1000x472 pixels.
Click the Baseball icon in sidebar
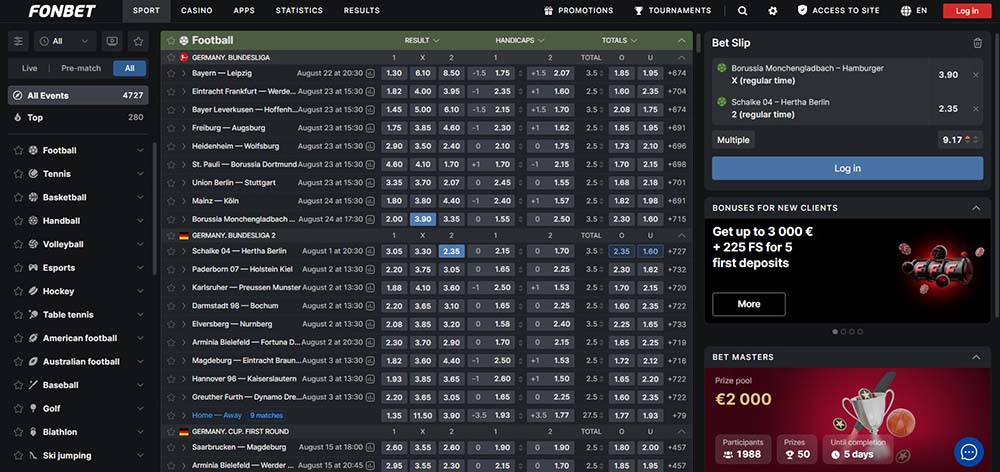click(x=33, y=385)
